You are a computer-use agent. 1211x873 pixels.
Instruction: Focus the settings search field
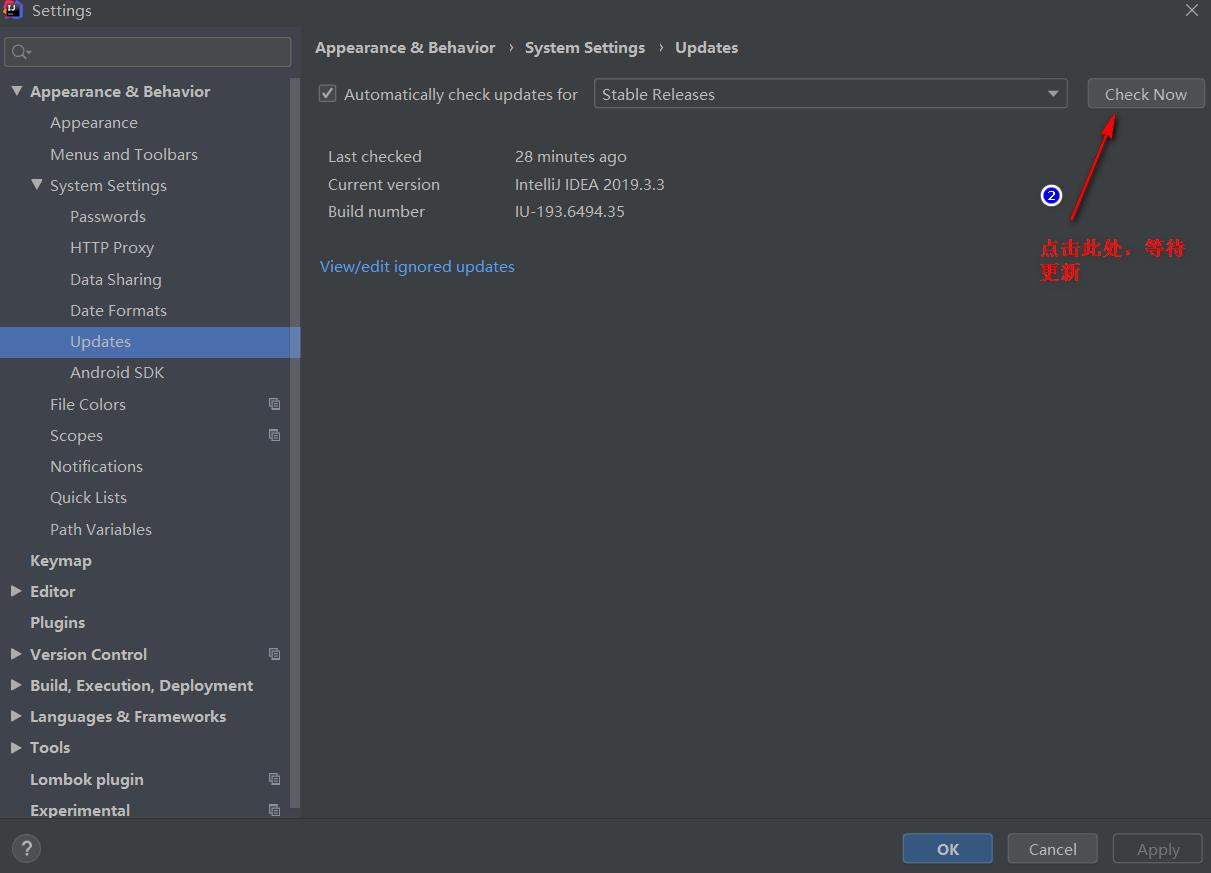click(x=148, y=52)
